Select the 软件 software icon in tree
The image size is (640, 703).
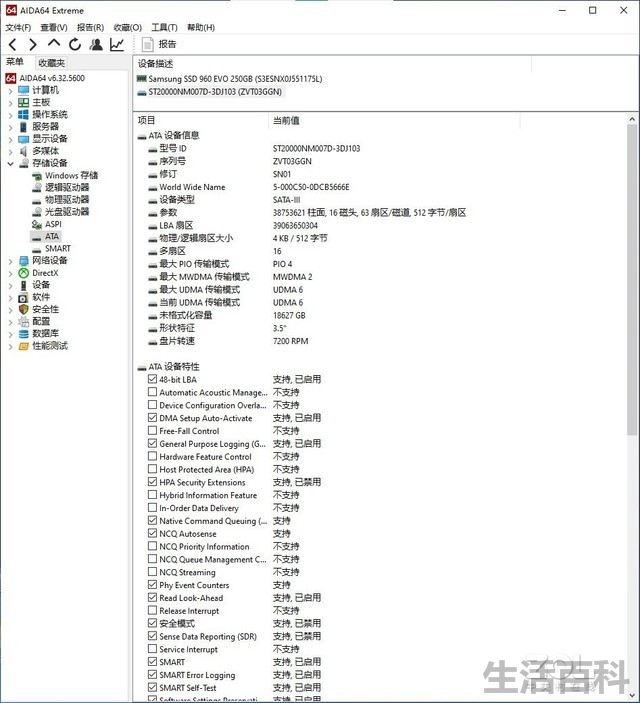24,297
